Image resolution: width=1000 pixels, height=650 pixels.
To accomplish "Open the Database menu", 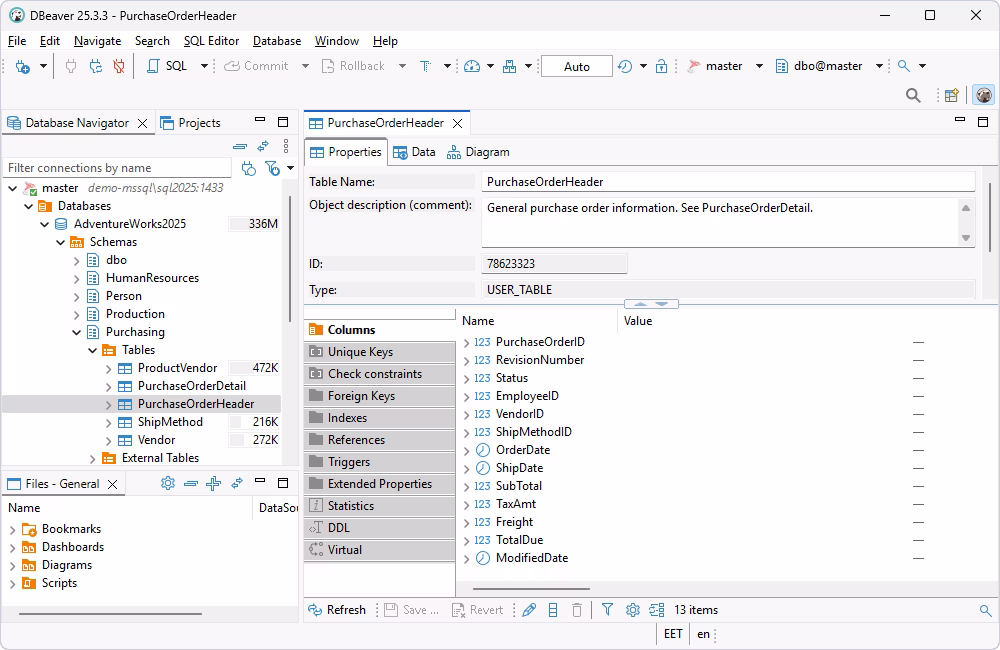I will pyautogui.click(x=277, y=41).
